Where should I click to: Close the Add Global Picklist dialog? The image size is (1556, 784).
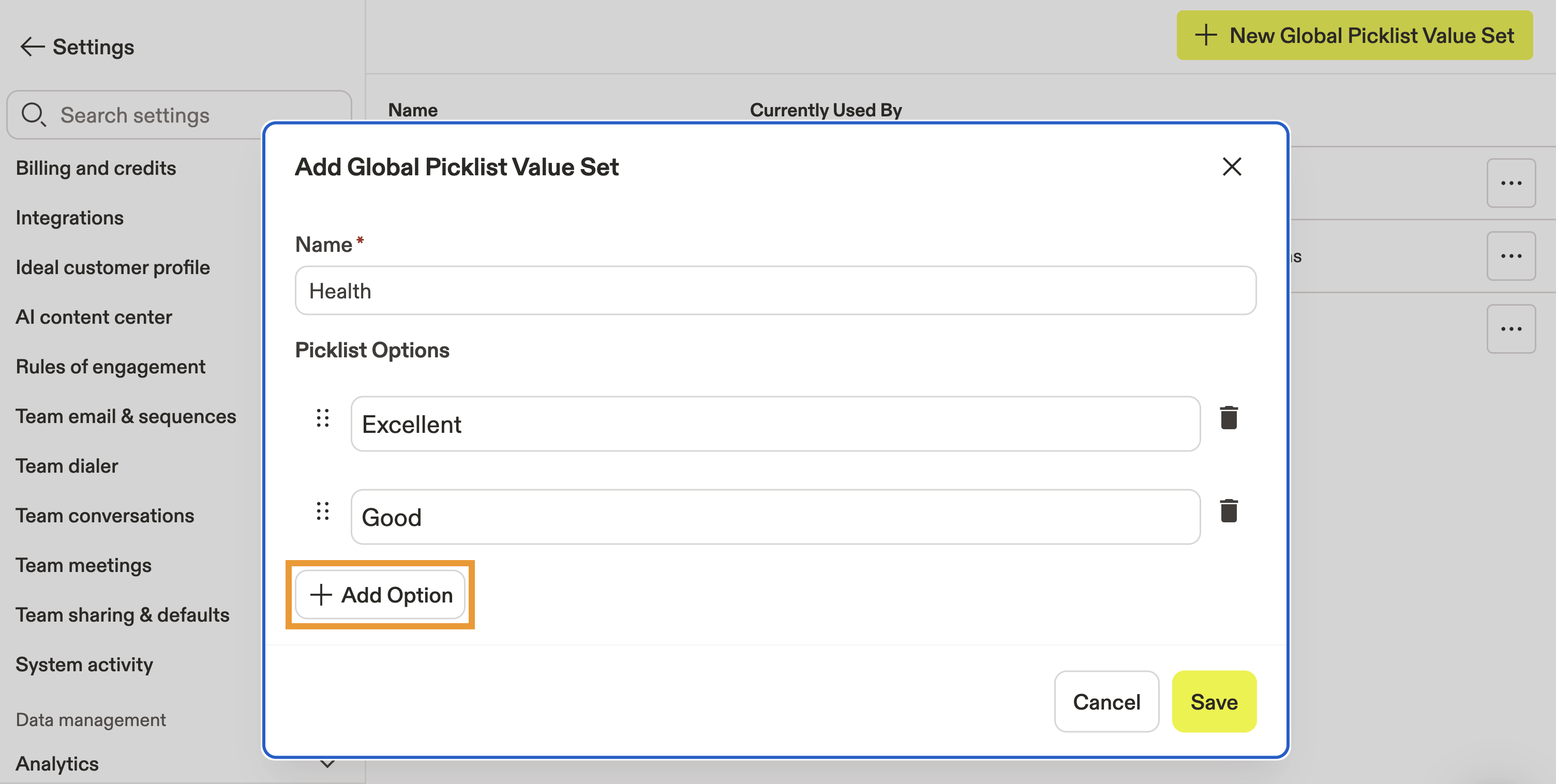point(1232,166)
